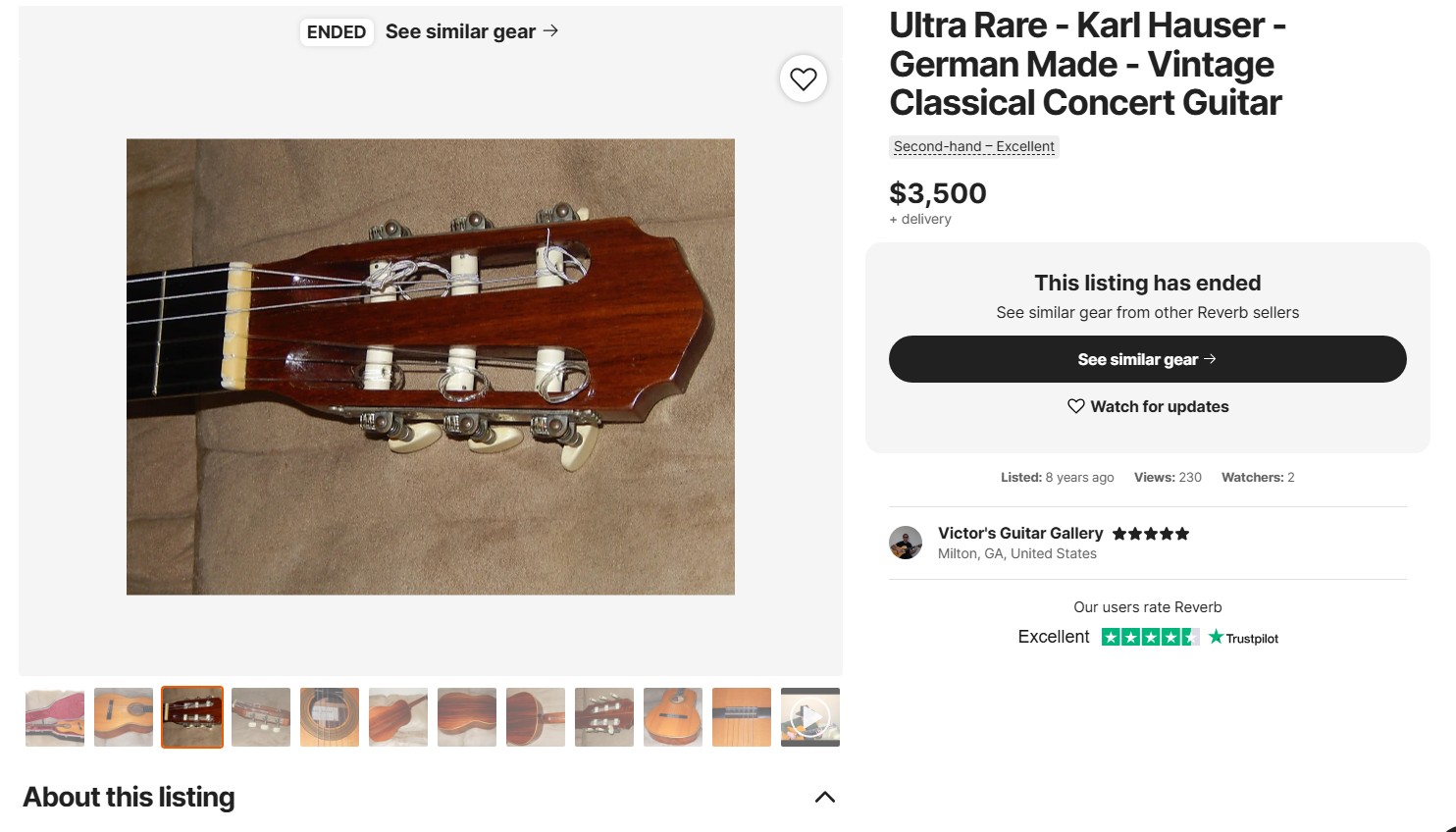The height and width of the screenshot is (832, 1456).
Task: Open Victor's Guitar Gallery shop link
Action: pyautogui.click(x=1020, y=533)
